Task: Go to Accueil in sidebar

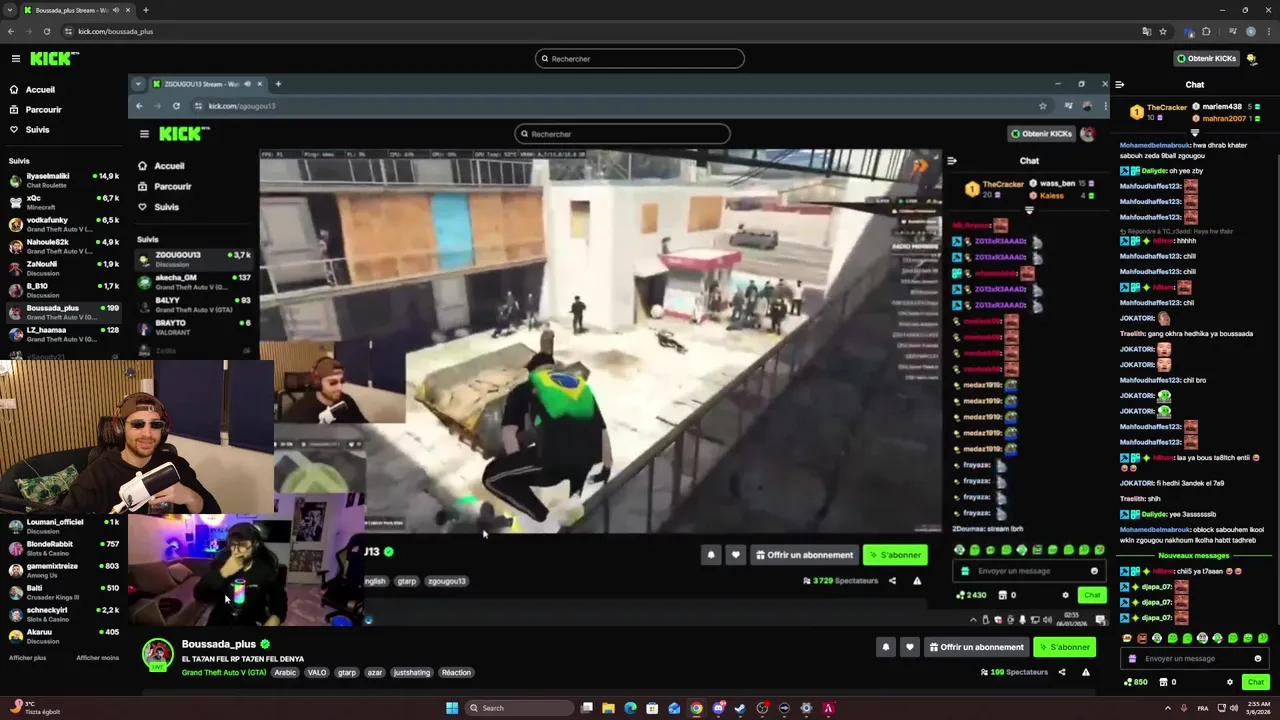Action: pyautogui.click(x=33, y=90)
